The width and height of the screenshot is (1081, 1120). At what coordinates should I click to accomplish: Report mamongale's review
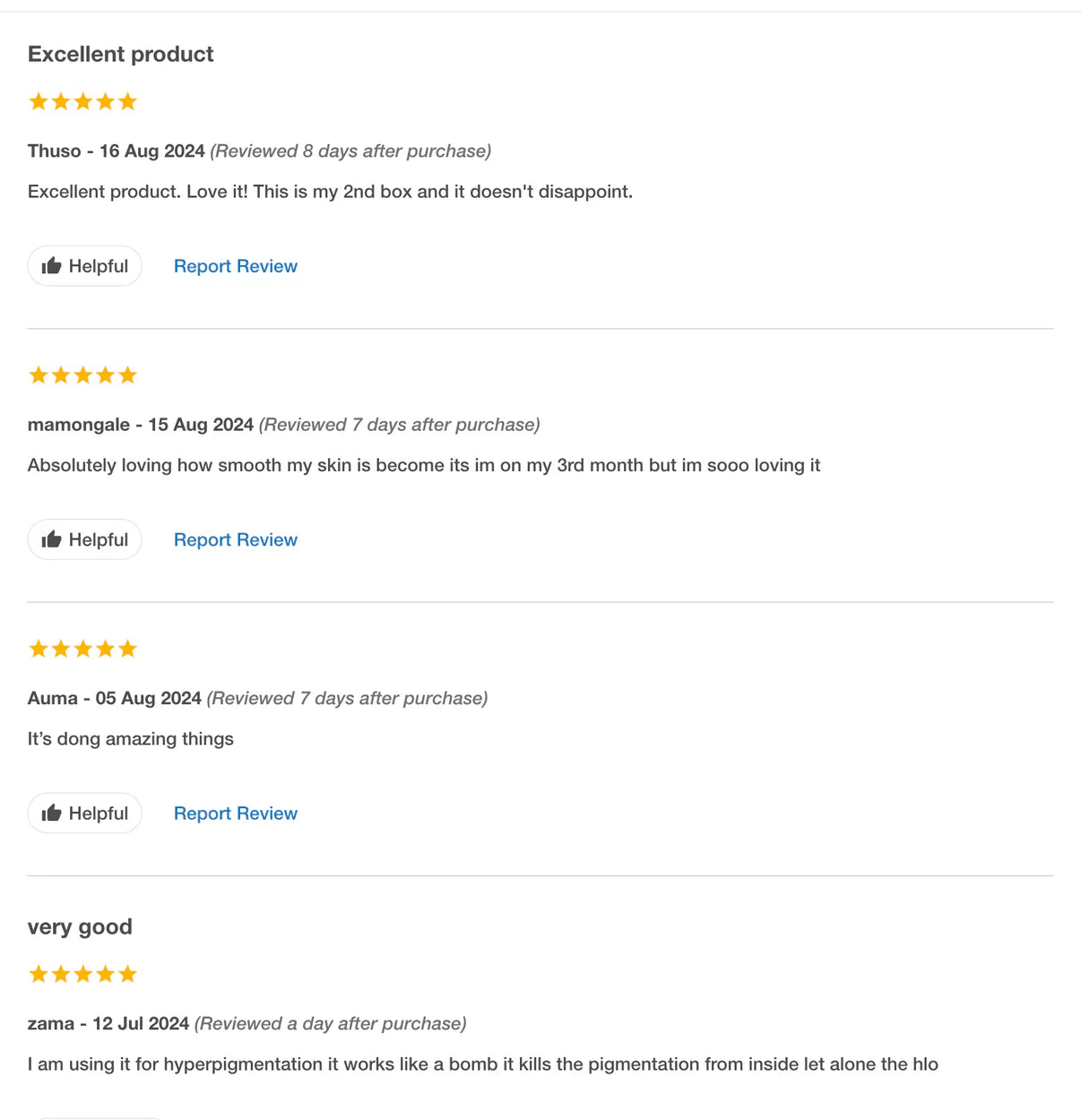click(x=235, y=539)
